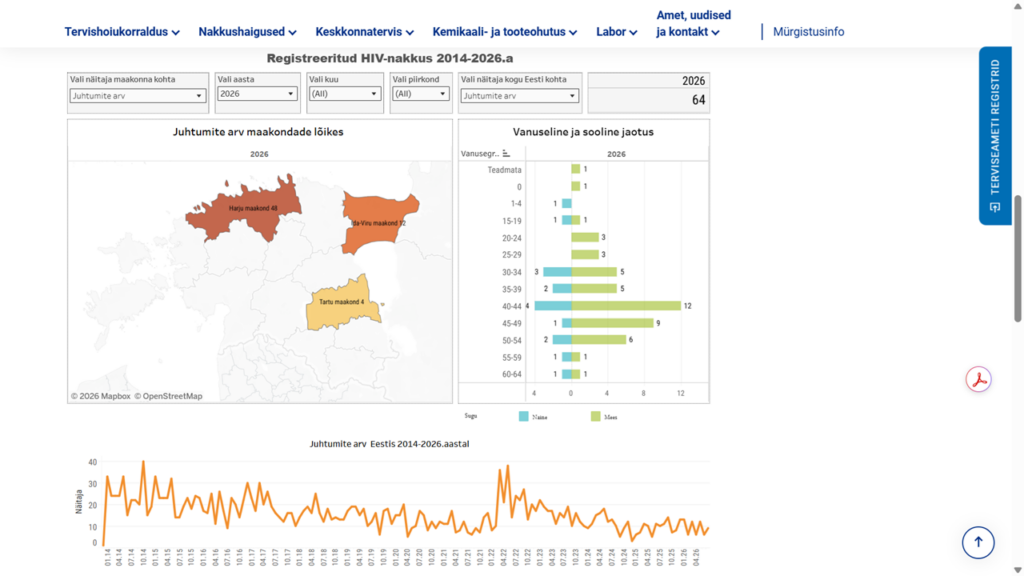Click the Vanuseline ja sooline jaotus title
This screenshot has width=1024, height=576.
pyautogui.click(x=583, y=132)
